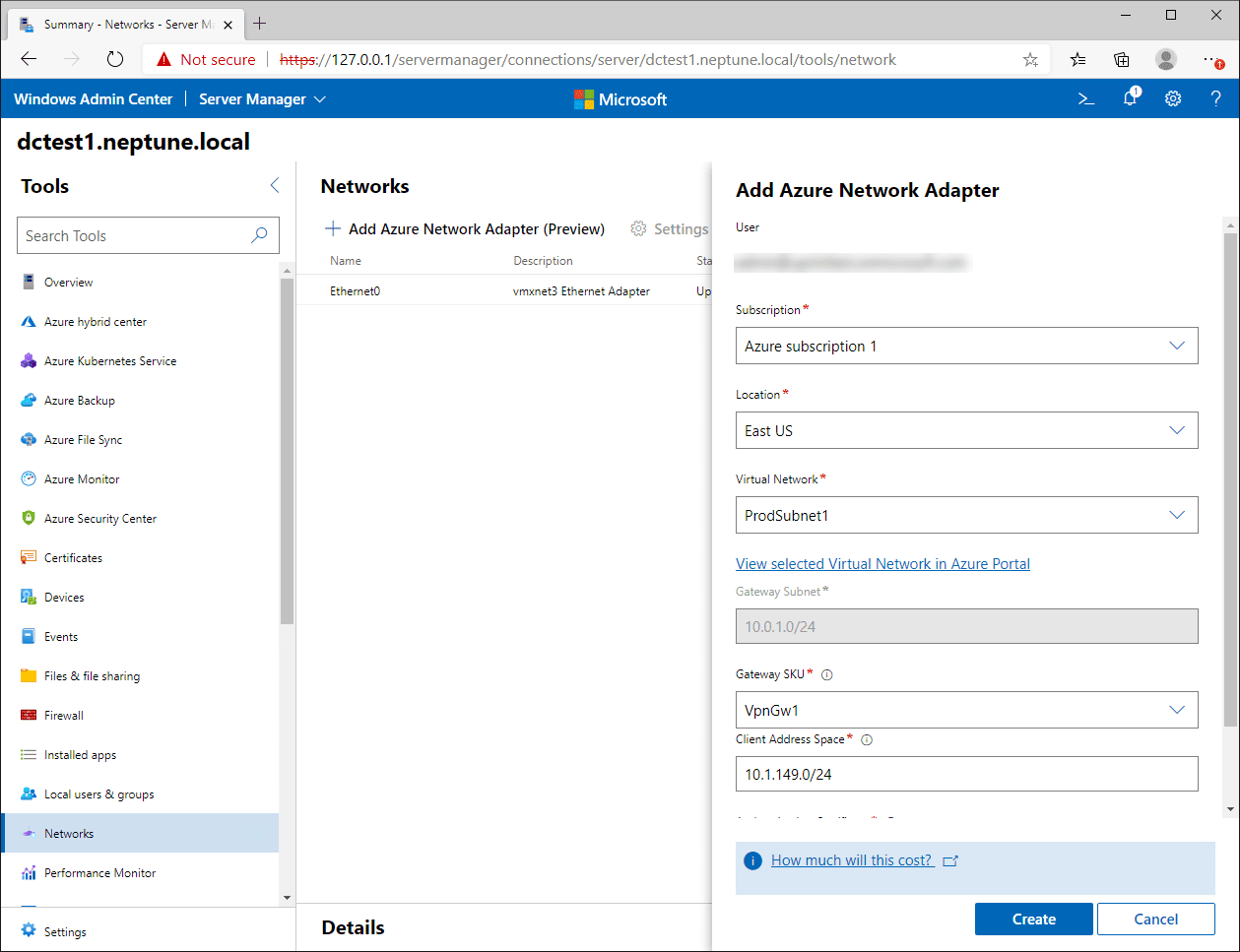Launch the PowerShell console icon
The width and height of the screenshot is (1240, 952).
[x=1085, y=98]
